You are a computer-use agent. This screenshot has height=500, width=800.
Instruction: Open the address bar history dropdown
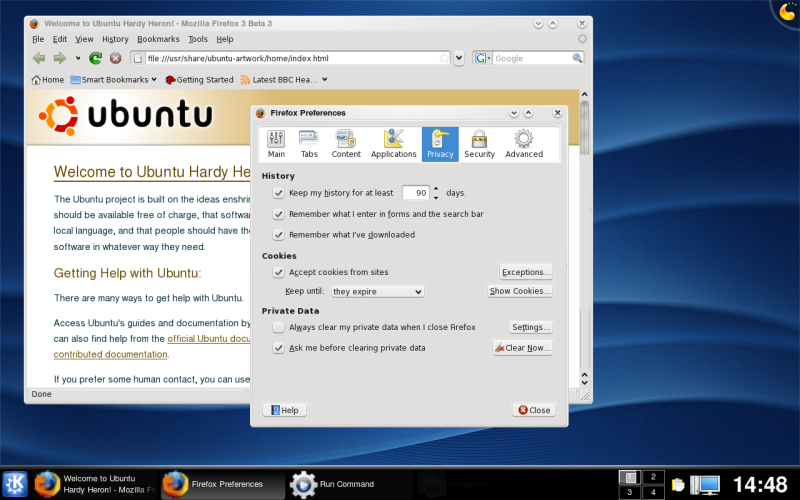click(x=459, y=58)
